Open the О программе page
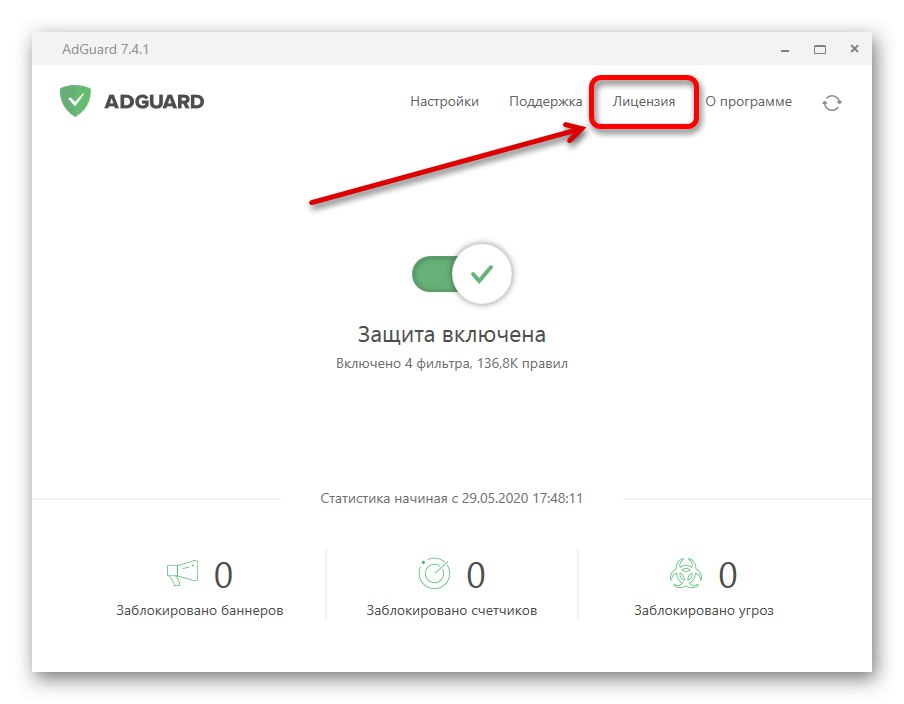The width and height of the screenshot is (904, 704). (x=749, y=101)
